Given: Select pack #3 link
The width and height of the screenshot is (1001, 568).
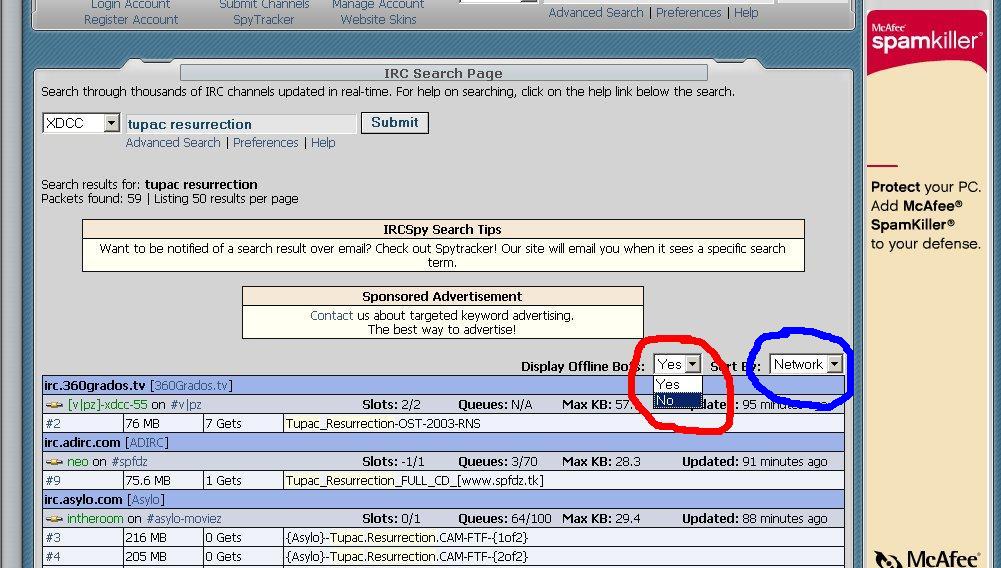Looking at the screenshot, I should [x=53, y=538].
